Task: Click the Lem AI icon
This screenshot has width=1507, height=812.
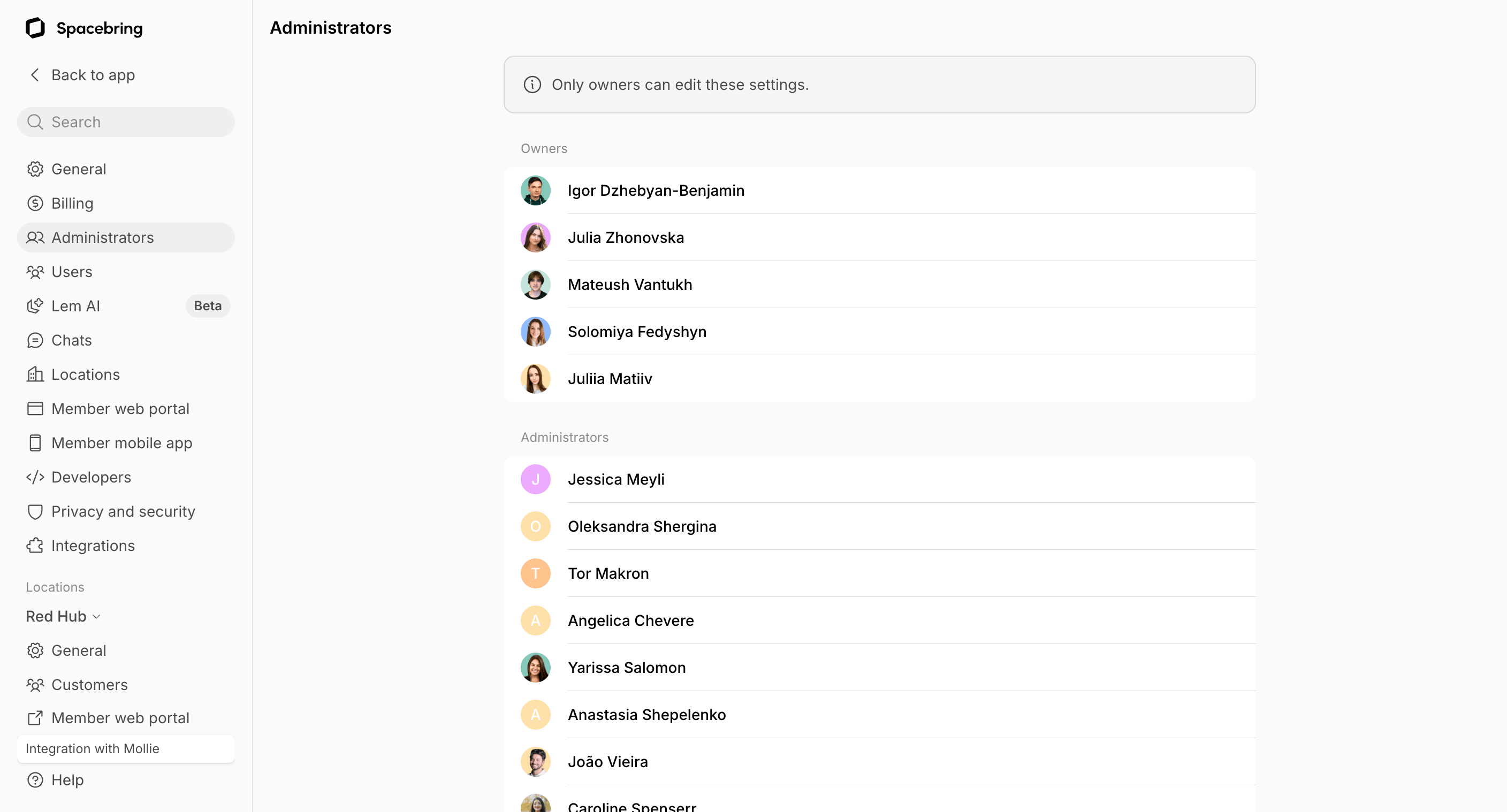Action: [x=35, y=306]
